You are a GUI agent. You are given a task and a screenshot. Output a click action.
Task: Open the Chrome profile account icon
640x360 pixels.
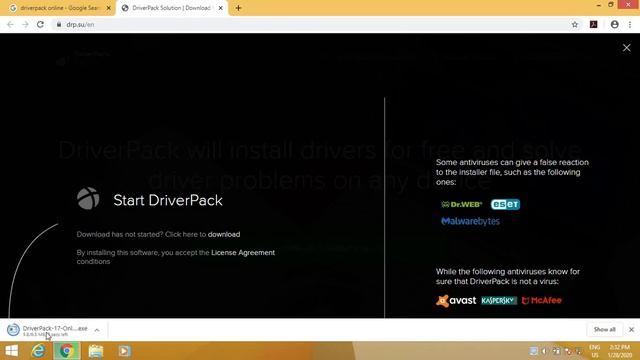click(614, 24)
